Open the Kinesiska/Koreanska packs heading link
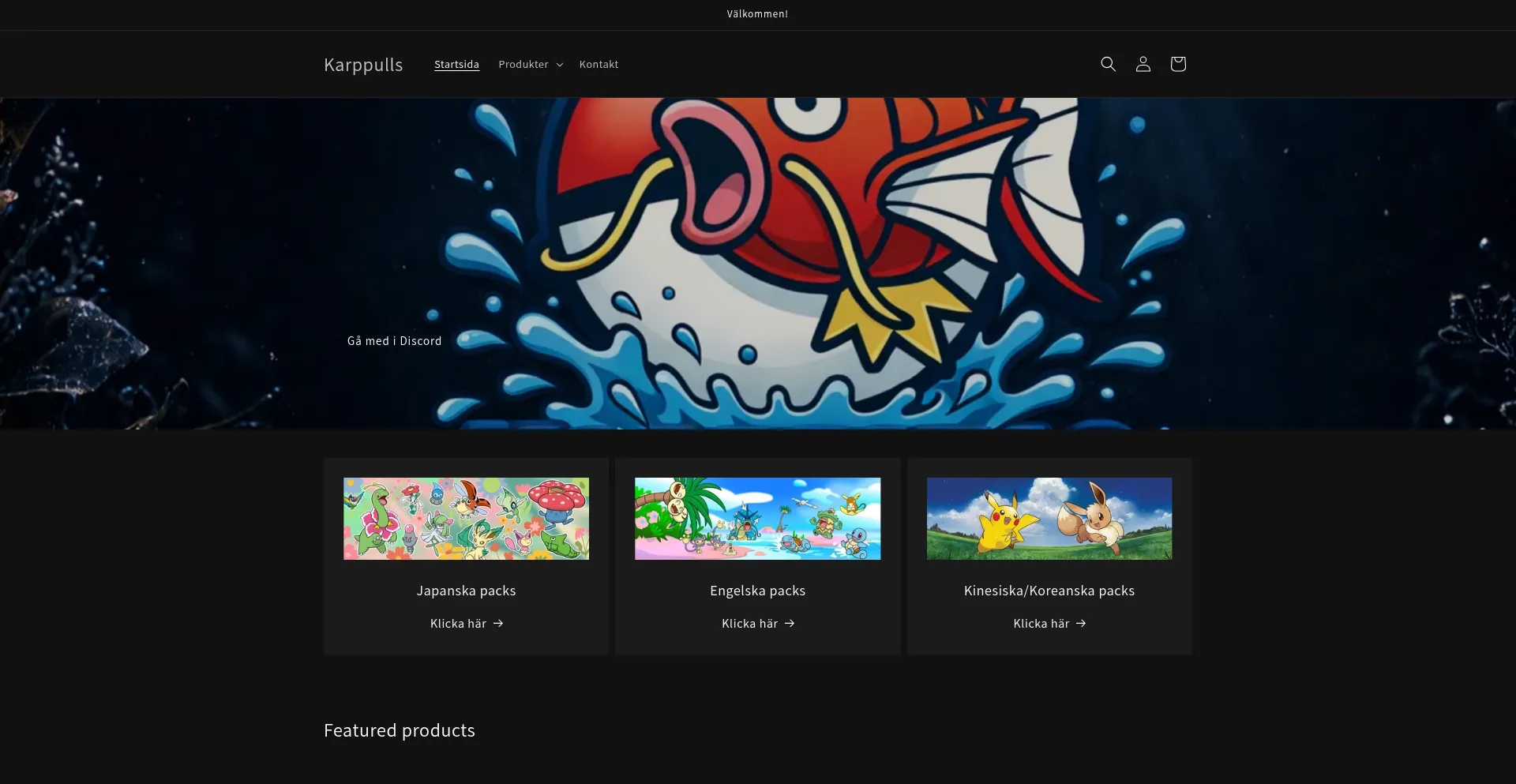Viewport: 1516px width, 784px height. [x=1049, y=591]
